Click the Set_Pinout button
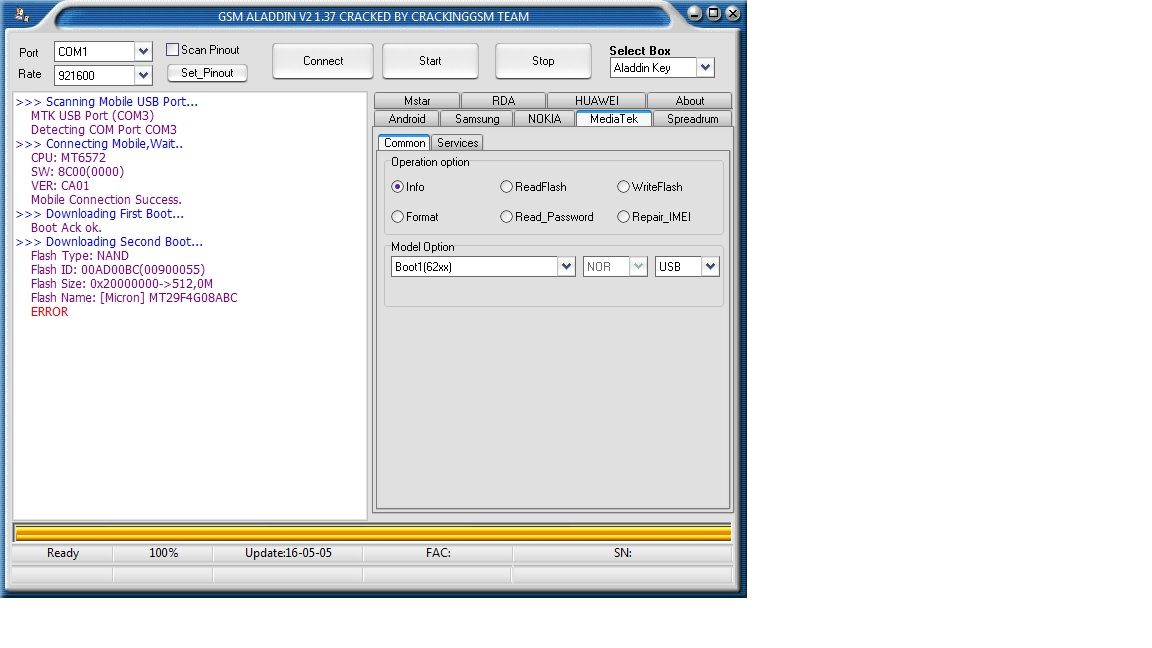 point(207,73)
